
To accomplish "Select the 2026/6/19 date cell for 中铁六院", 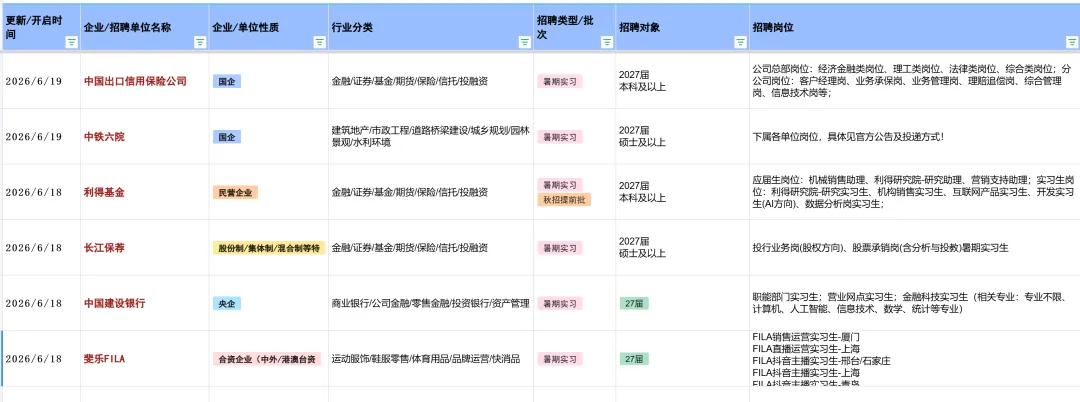I will pyautogui.click(x=34, y=137).
